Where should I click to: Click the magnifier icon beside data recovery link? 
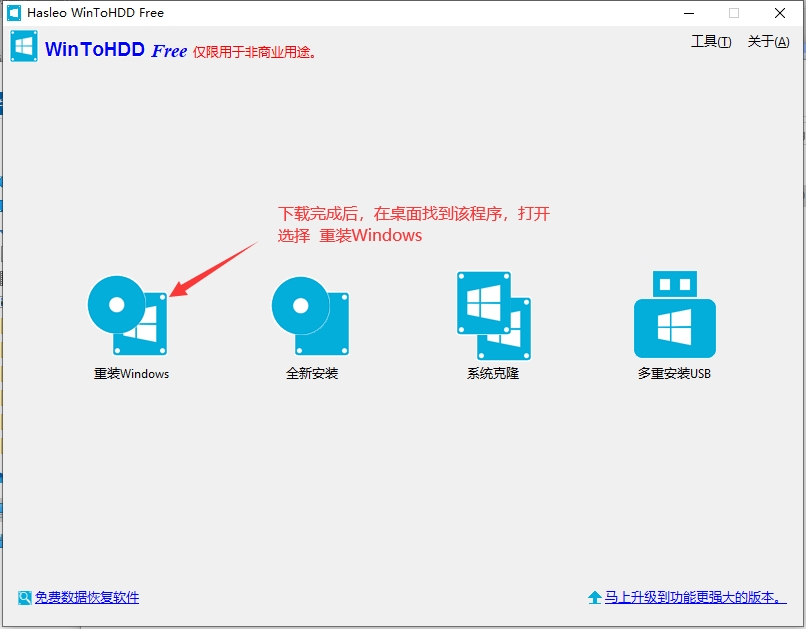click(x=25, y=597)
